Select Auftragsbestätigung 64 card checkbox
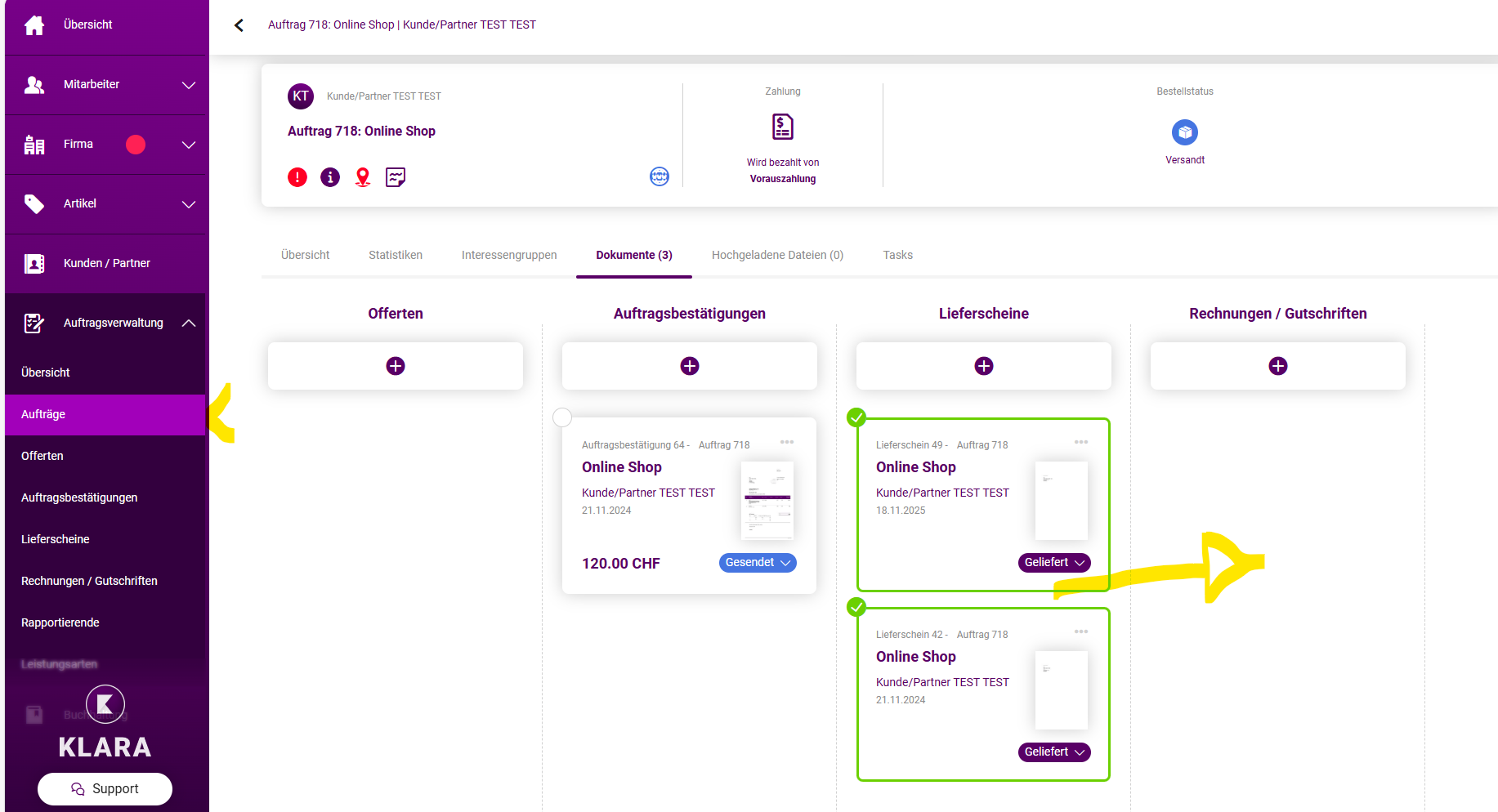This screenshot has height=812, width=1498. [562, 417]
